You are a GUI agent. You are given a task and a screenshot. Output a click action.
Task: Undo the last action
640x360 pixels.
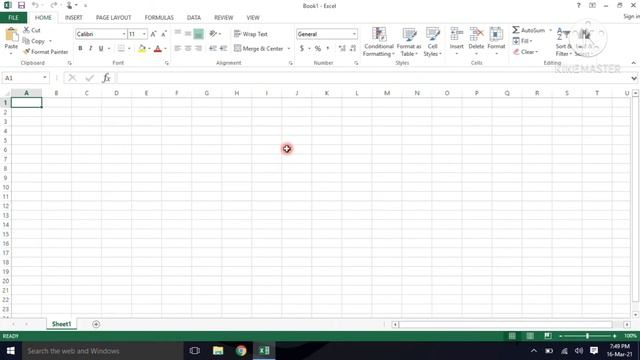[x=36, y=5]
